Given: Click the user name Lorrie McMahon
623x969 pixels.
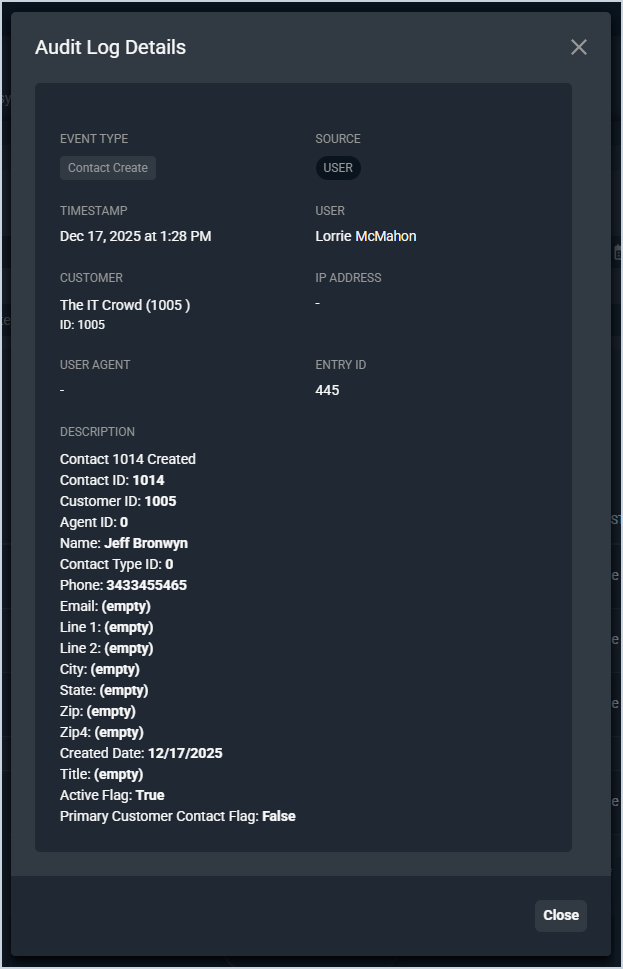Looking at the screenshot, I should [365, 236].
